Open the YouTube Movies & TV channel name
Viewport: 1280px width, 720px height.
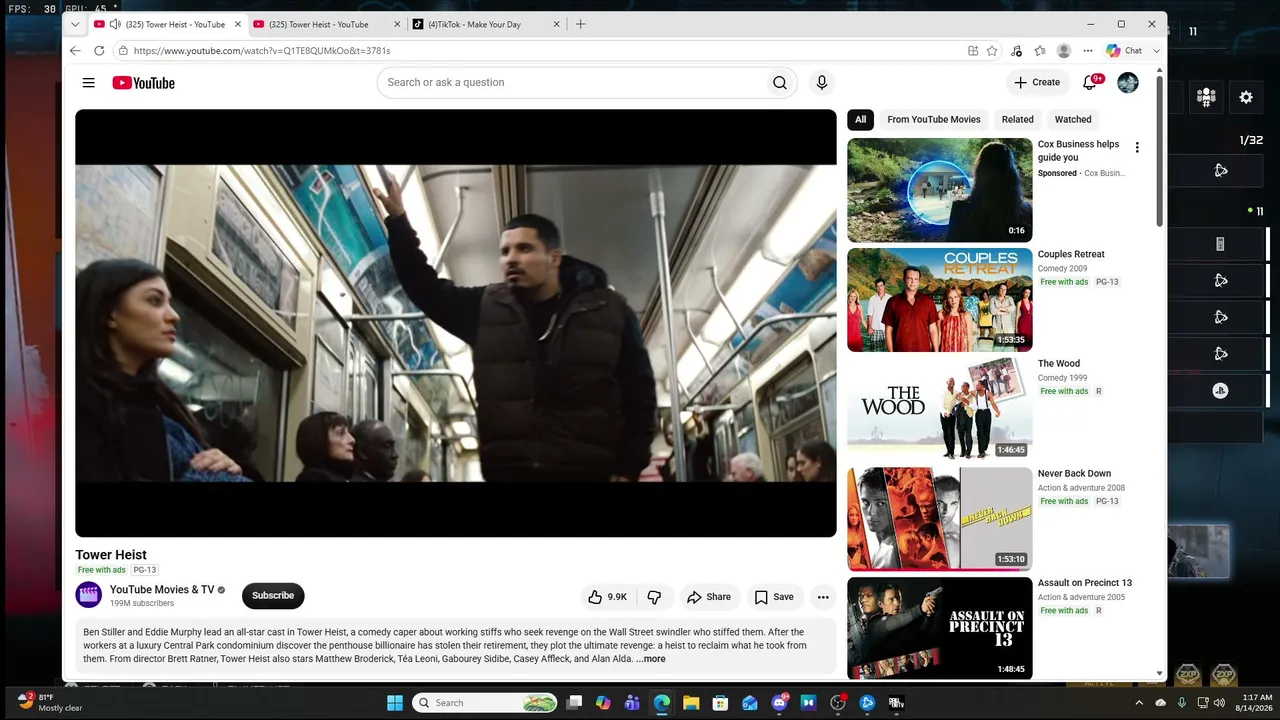[162, 590]
